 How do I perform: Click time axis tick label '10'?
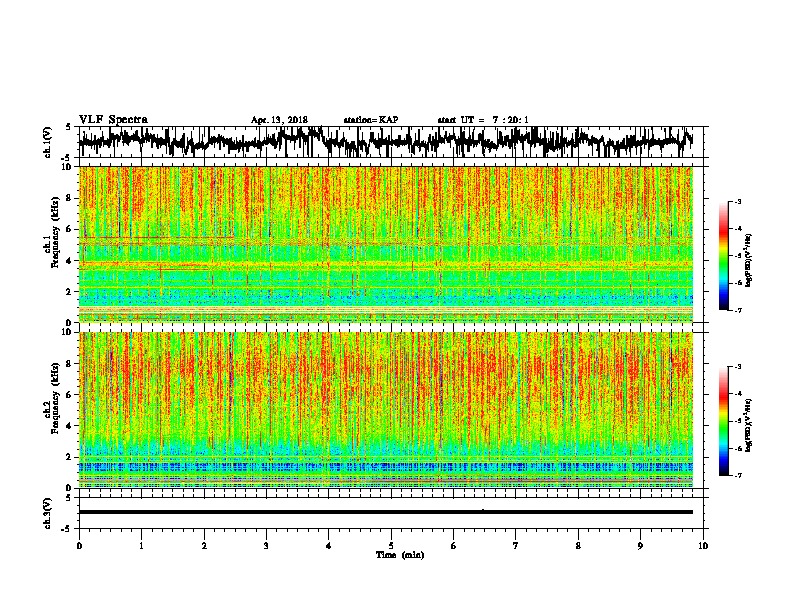(x=703, y=546)
